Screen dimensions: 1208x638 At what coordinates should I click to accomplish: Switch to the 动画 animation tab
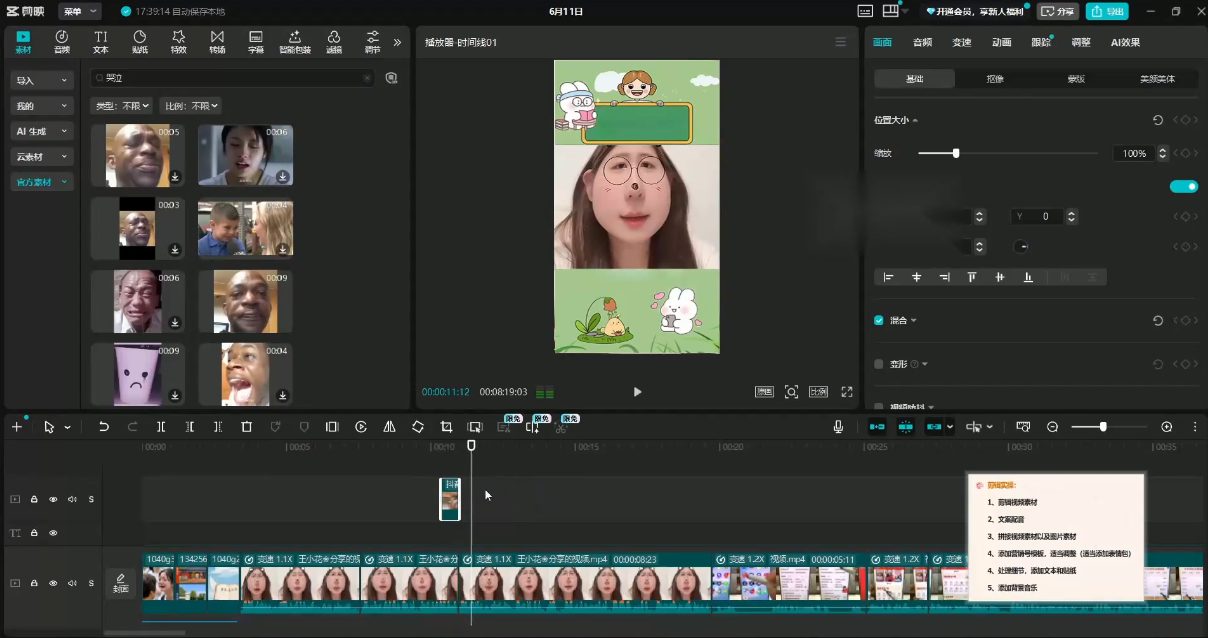[1001, 42]
